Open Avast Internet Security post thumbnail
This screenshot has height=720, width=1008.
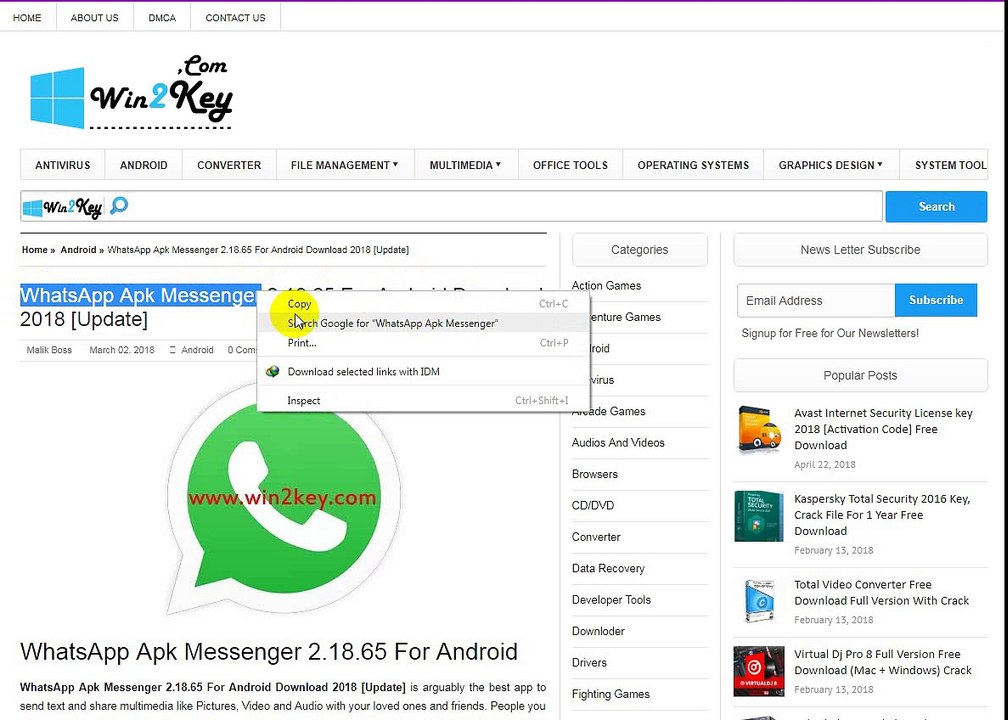[x=759, y=429]
